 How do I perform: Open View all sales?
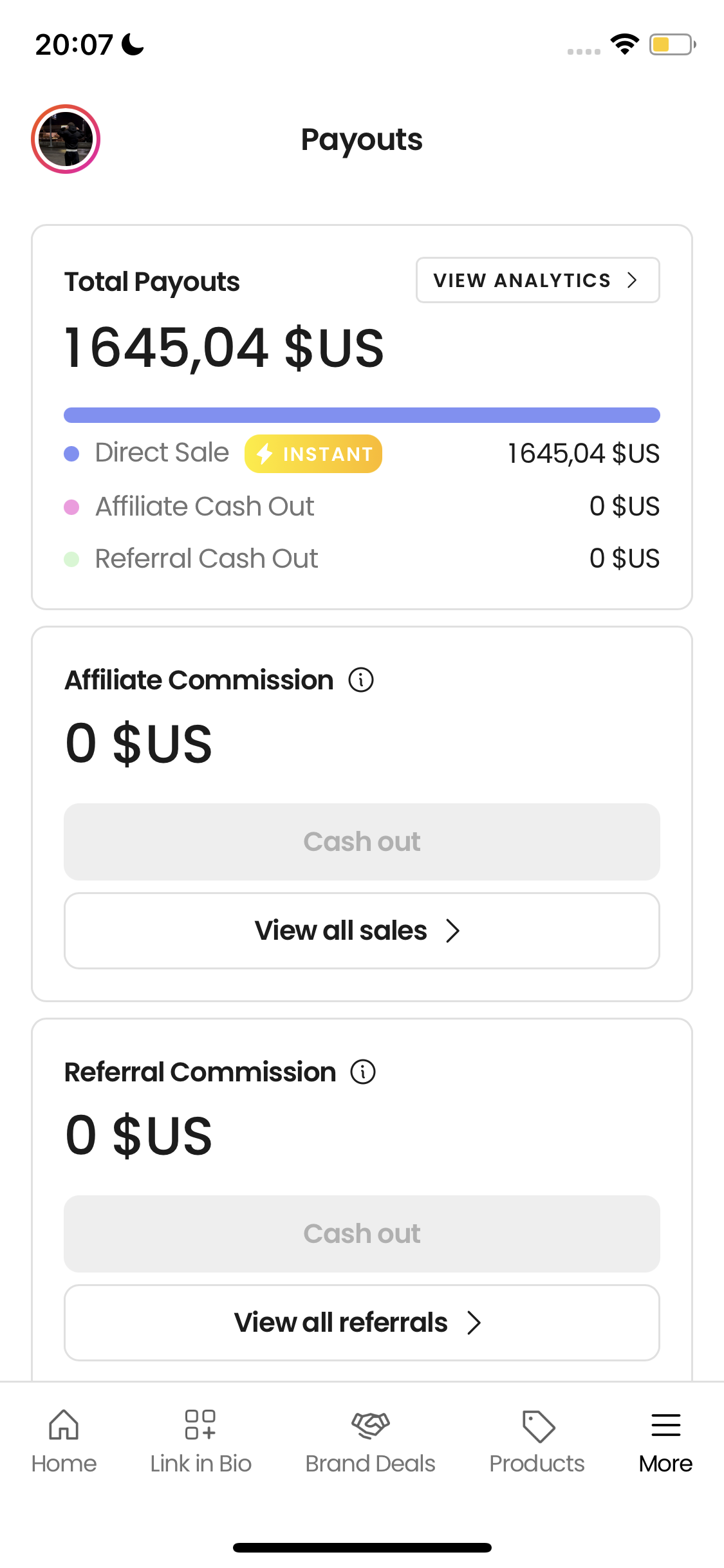(x=362, y=930)
